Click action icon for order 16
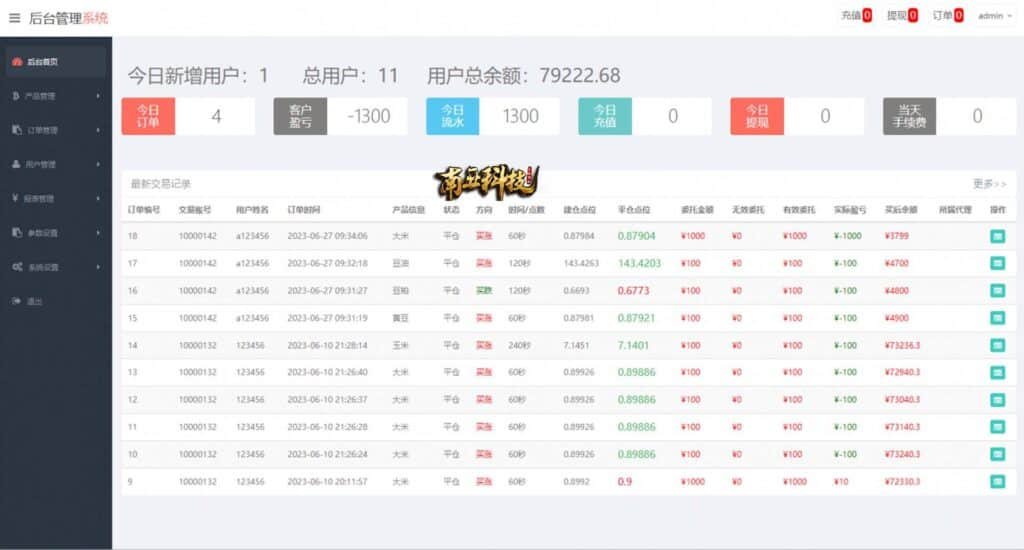Image resolution: width=1024 pixels, height=550 pixels. pos(997,290)
